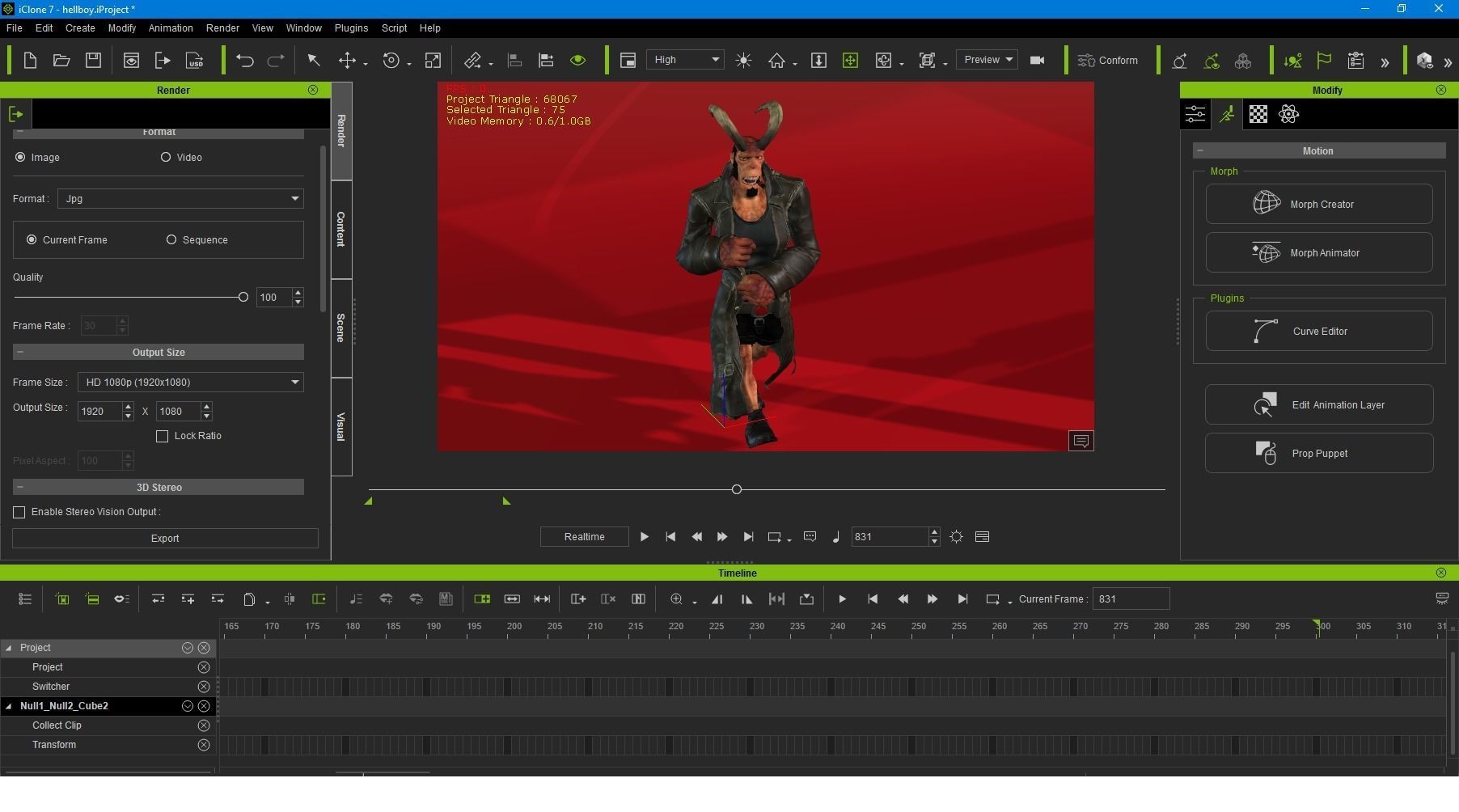Click Edit Animation Layer
The width and height of the screenshot is (1459, 812).
(1319, 405)
